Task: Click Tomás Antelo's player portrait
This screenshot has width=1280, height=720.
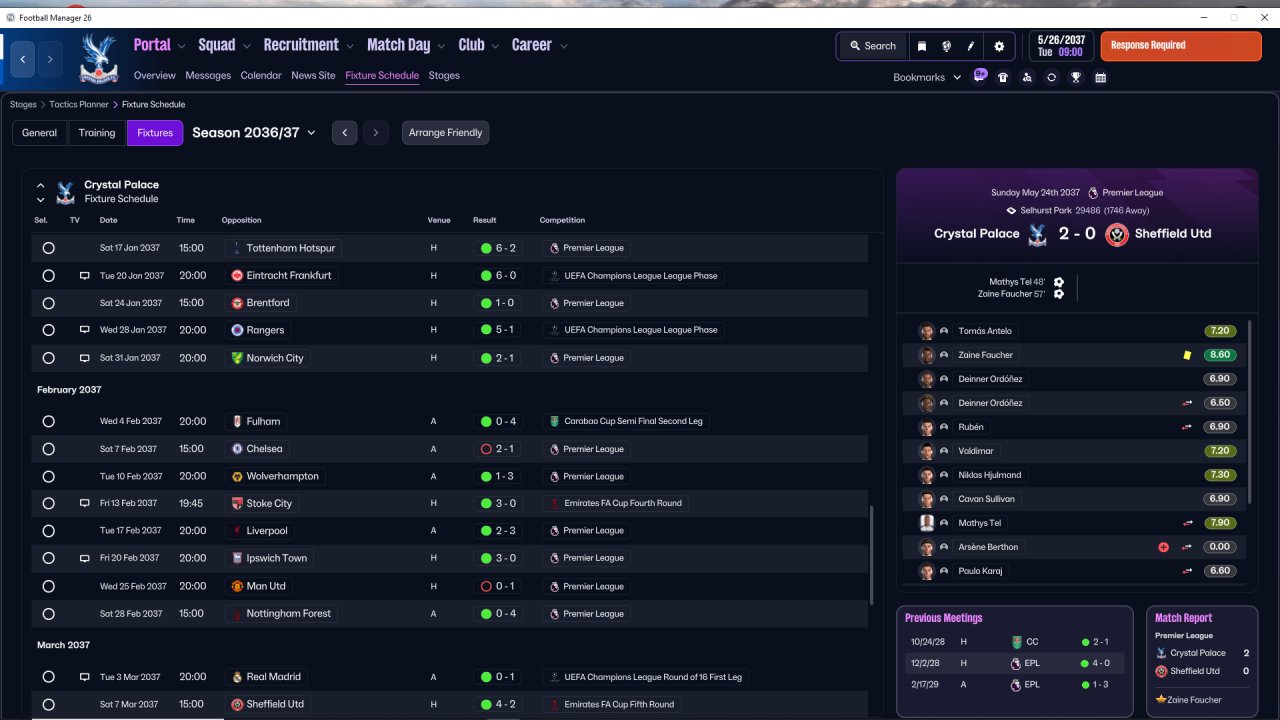Action: tap(926, 331)
